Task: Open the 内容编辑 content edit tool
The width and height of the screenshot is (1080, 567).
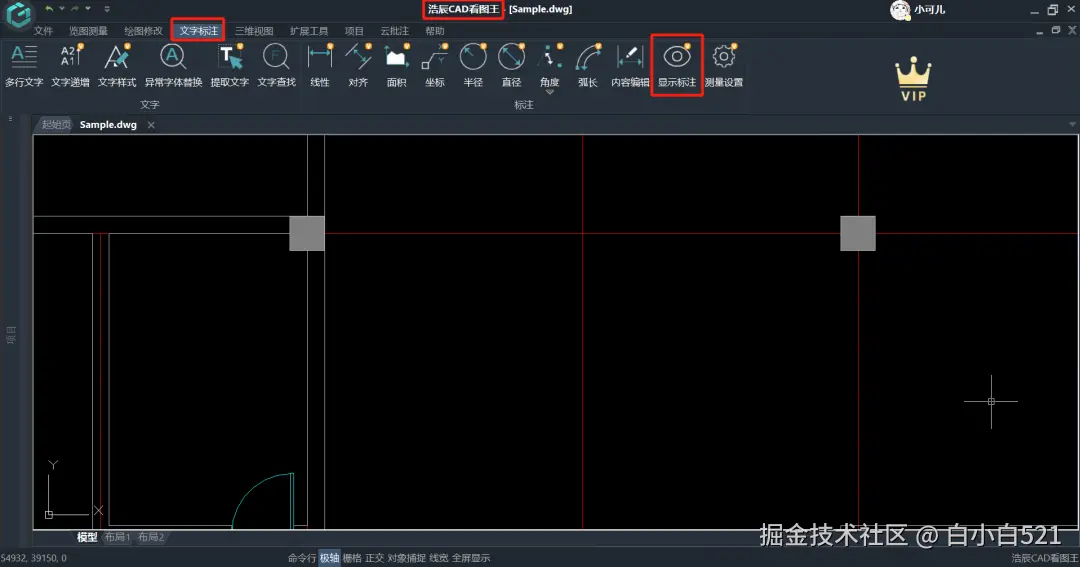Action: (x=630, y=65)
